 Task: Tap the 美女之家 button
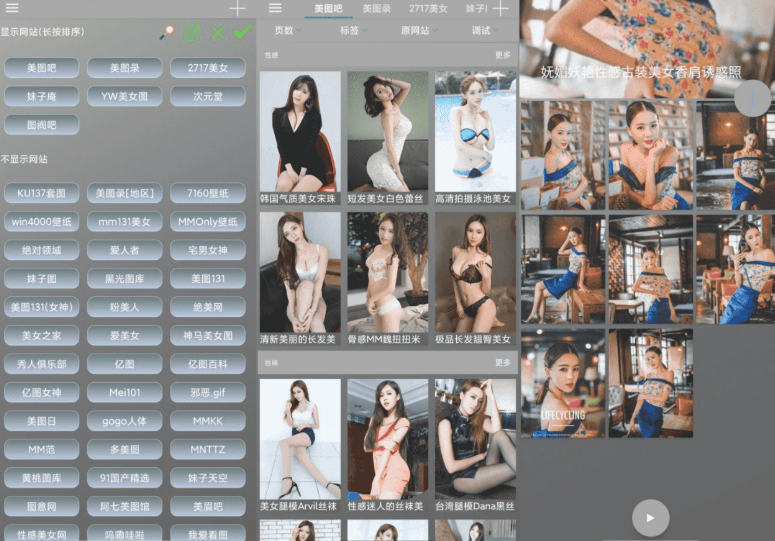click(x=42, y=335)
